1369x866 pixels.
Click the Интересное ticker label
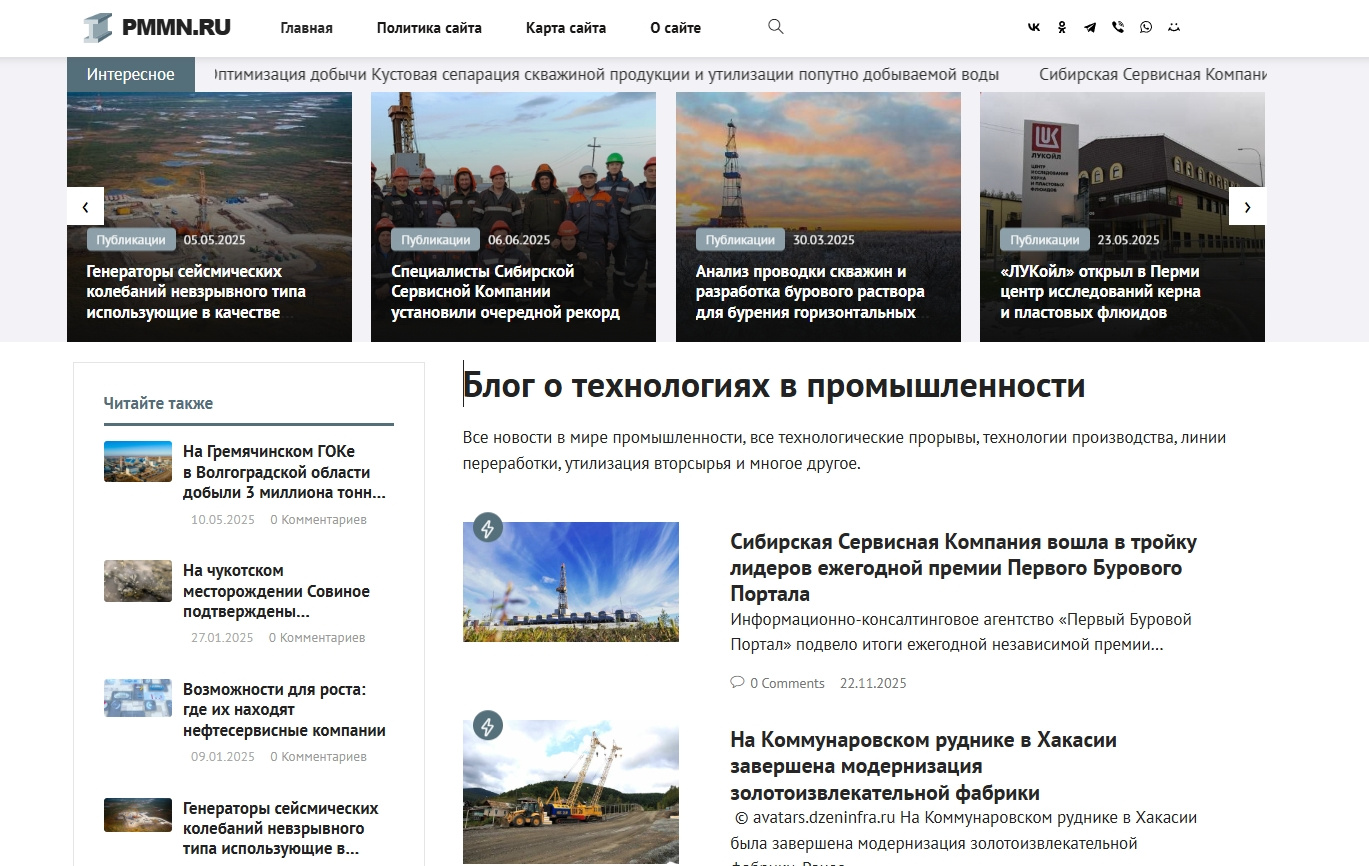point(131,74)
